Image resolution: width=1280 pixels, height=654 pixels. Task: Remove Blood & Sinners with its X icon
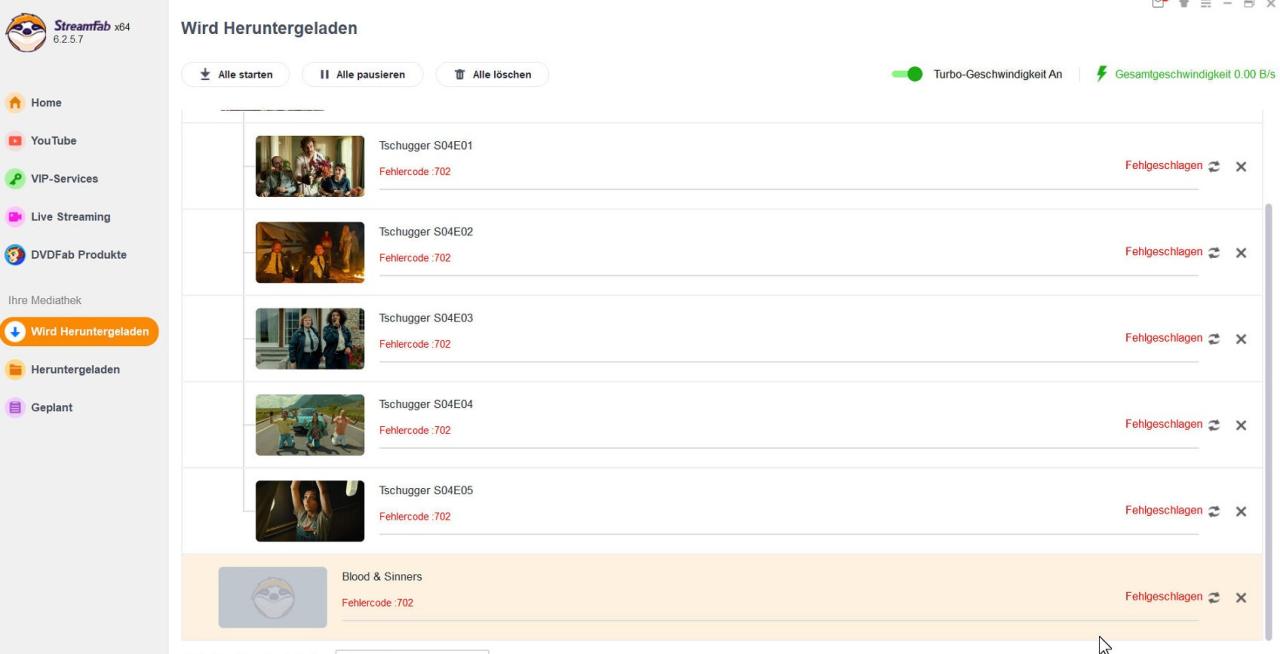click(1241, 597)
